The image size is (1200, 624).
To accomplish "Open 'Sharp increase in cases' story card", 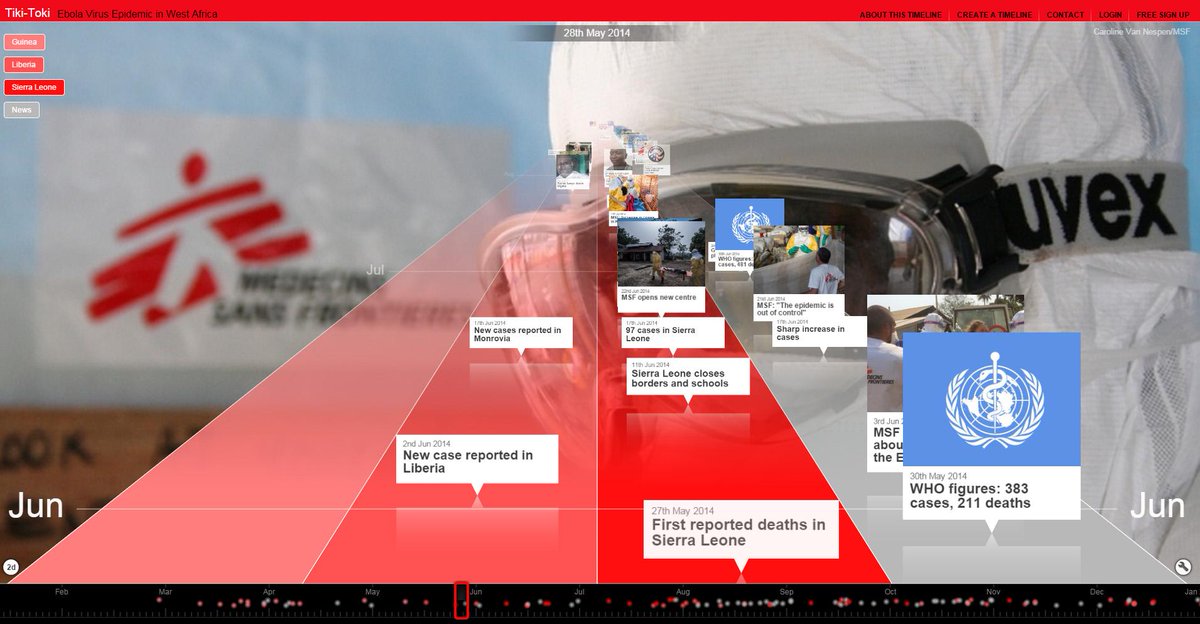I will click(819, 332).
